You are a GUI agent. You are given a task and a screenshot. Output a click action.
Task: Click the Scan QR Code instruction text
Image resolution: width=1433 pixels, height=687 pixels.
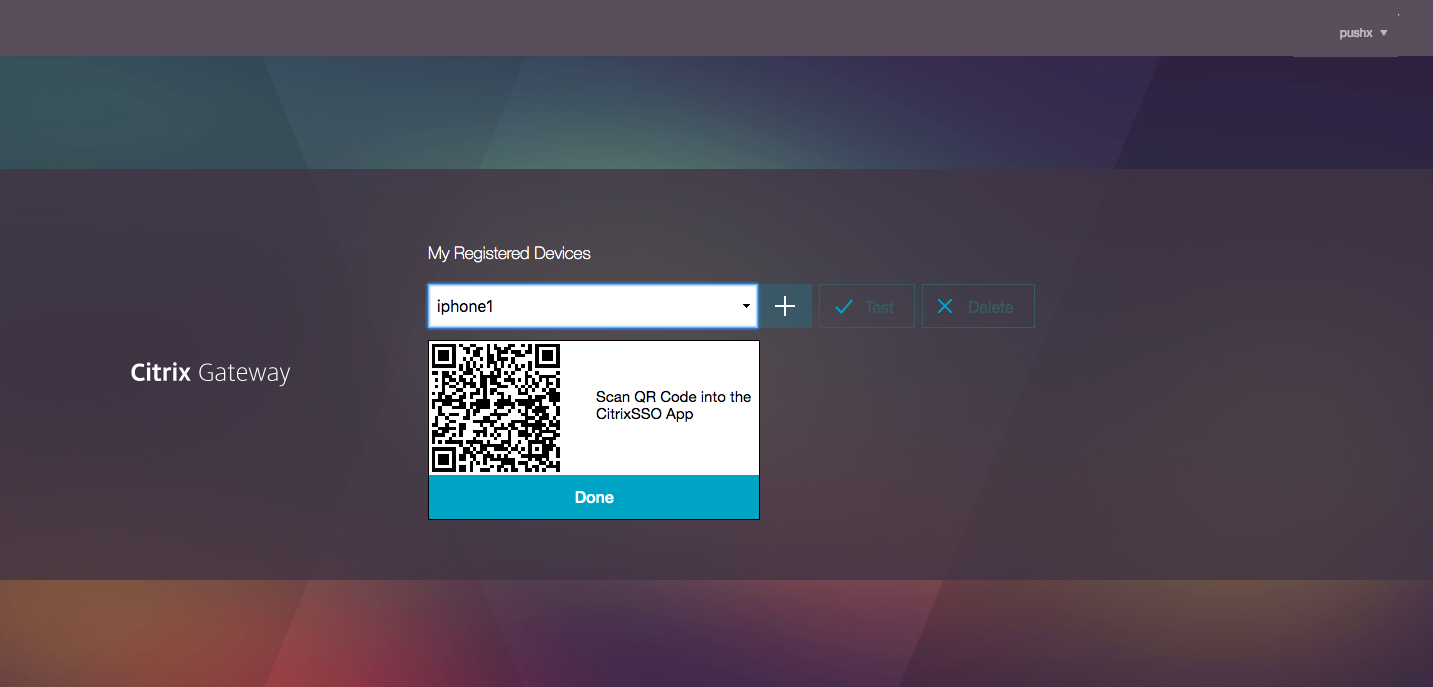673,405
